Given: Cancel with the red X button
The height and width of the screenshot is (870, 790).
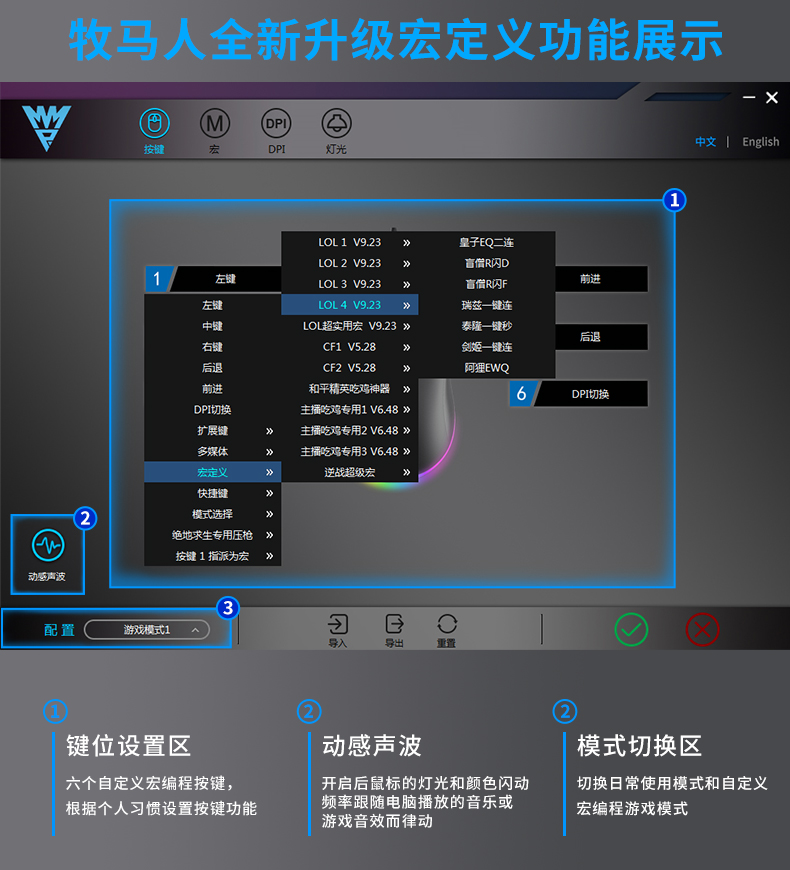Looking at the screenshot, I should (x=702, y=629).
